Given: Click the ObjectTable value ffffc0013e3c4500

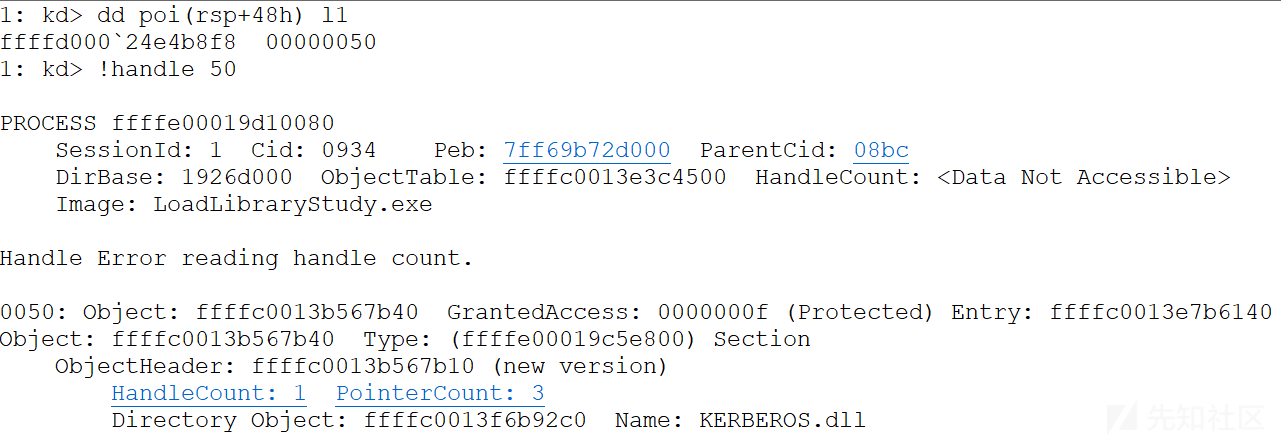Looking at the screenshot, I should point(616,178).
